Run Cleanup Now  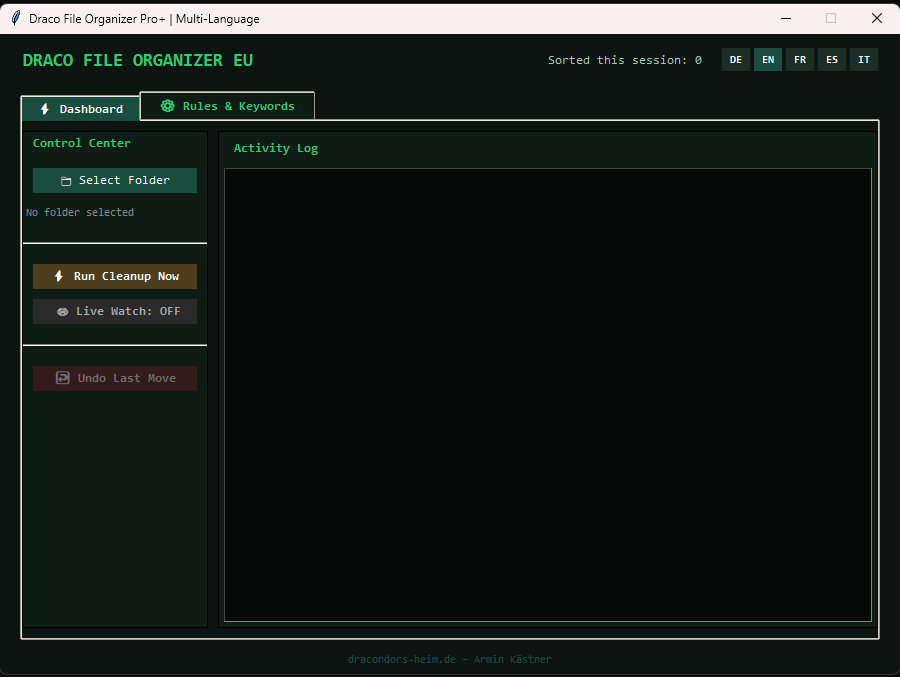(115, 276)
